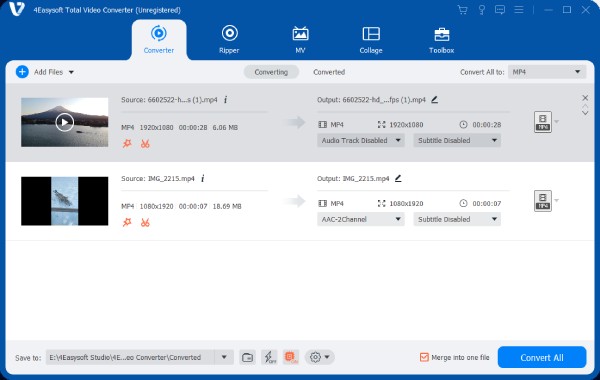Show media info for IMG_2215.mp4 source
This screenshot has height=380, width=600.
pos(203,178)
